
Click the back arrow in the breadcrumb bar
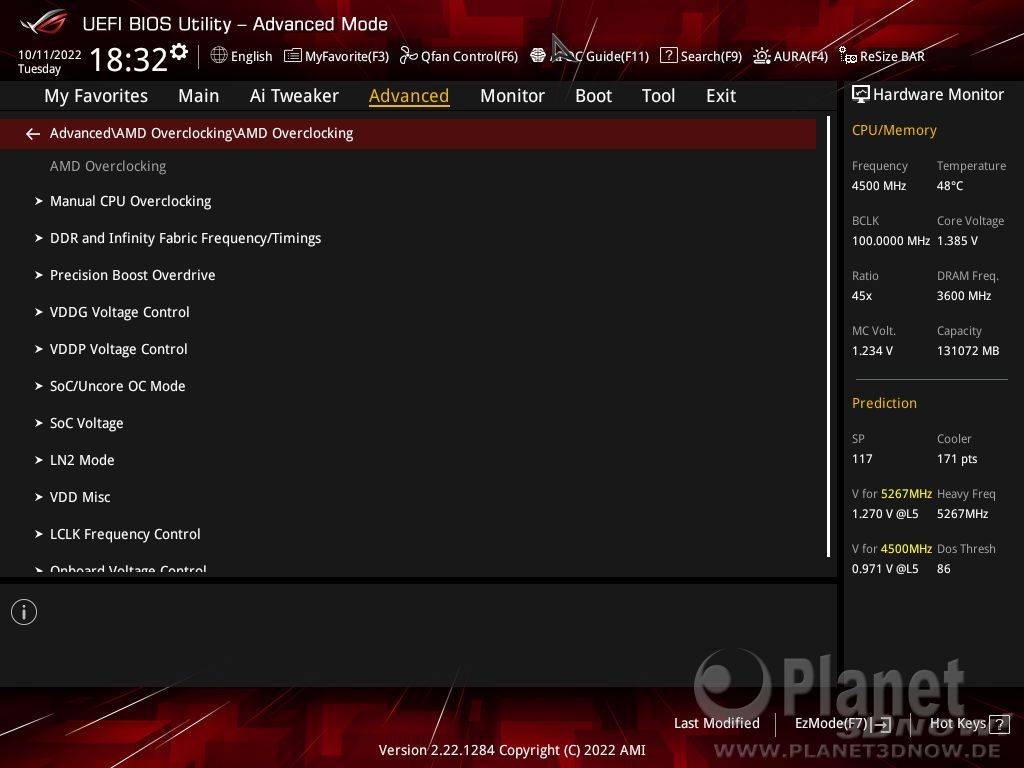tap(33, 134)
